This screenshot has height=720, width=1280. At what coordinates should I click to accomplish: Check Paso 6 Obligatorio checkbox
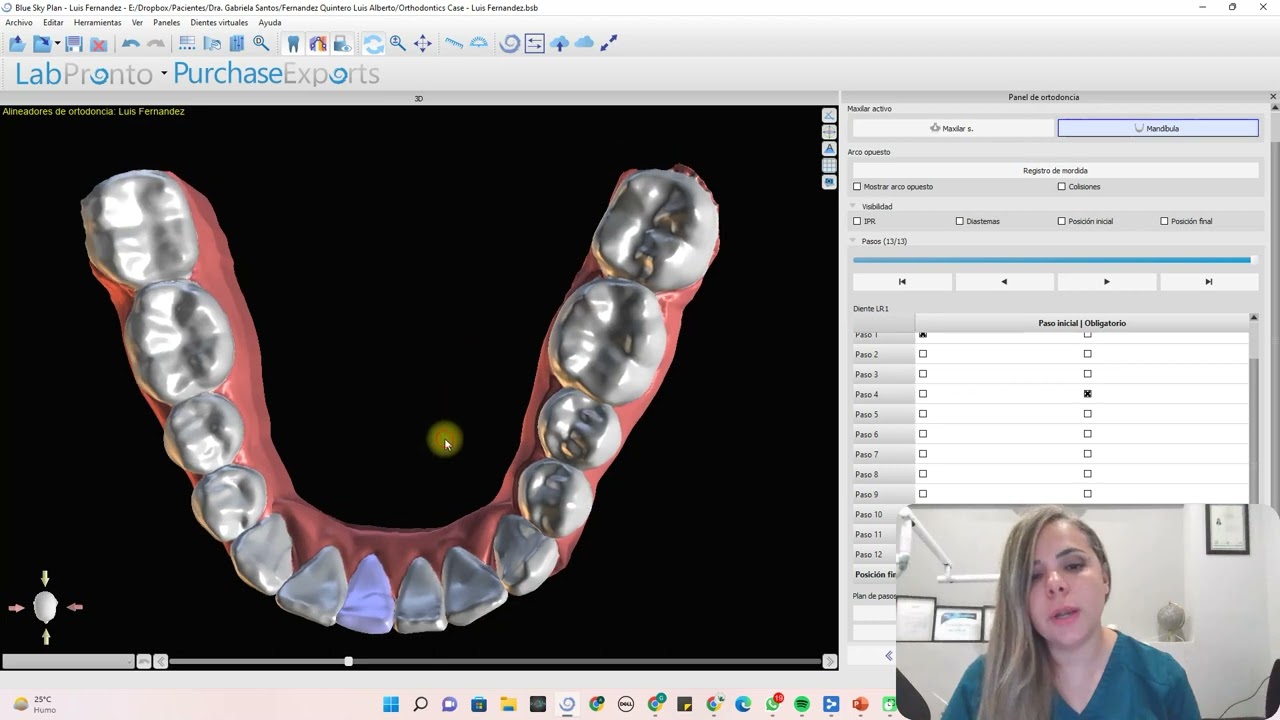coord(1088,434)
